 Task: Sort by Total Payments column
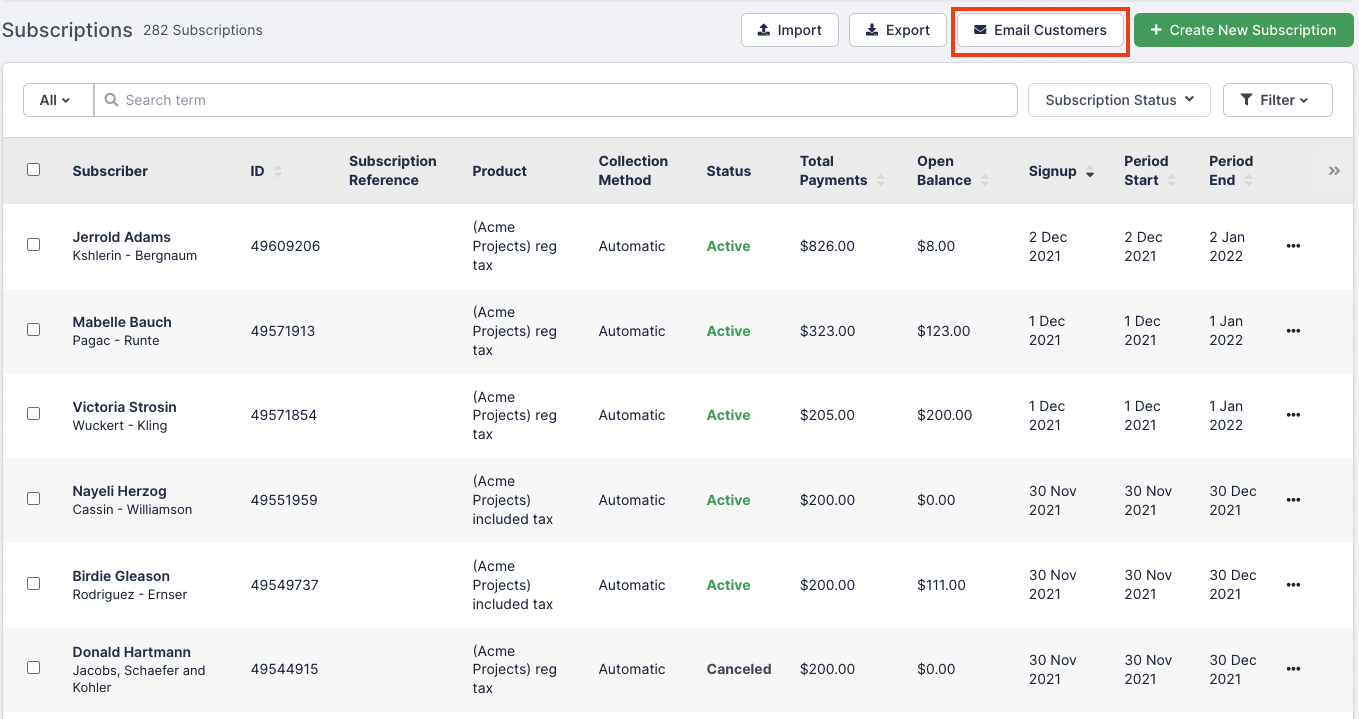tap(880, 180)
